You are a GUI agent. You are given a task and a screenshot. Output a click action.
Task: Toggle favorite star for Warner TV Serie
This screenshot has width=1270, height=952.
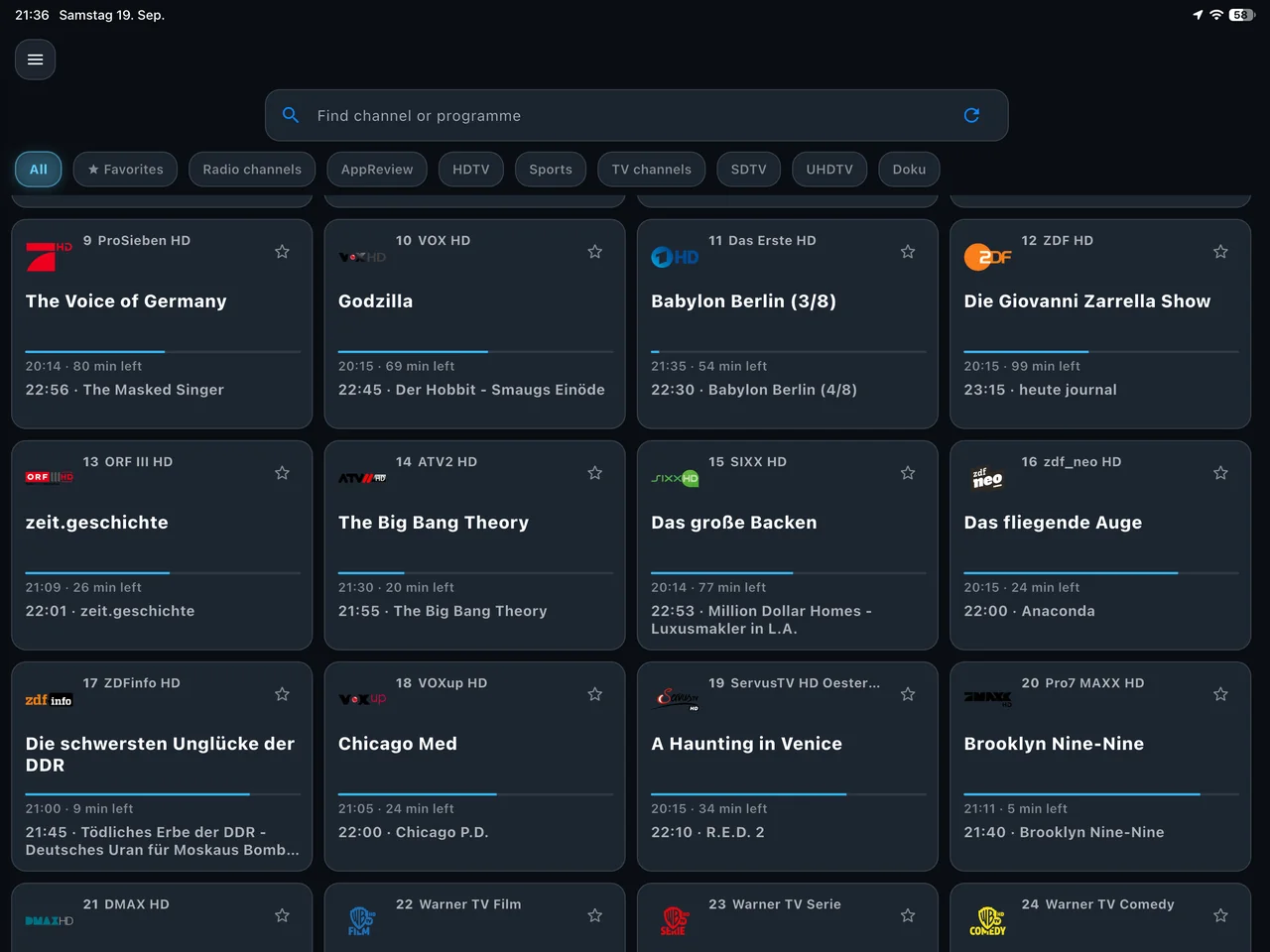click(908, 915)
